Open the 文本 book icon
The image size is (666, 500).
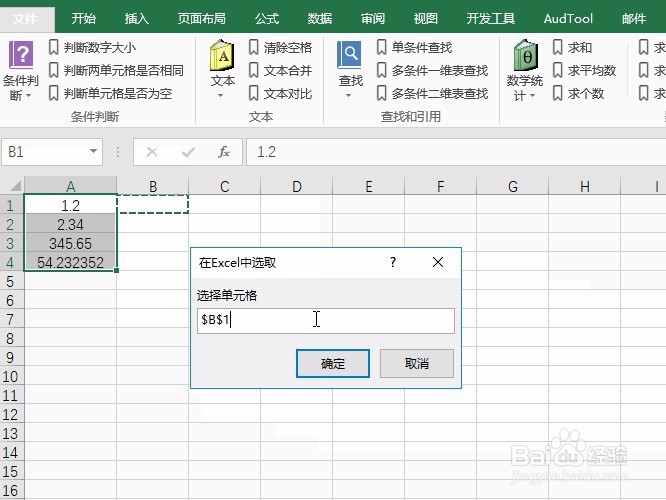pos(222,55)
